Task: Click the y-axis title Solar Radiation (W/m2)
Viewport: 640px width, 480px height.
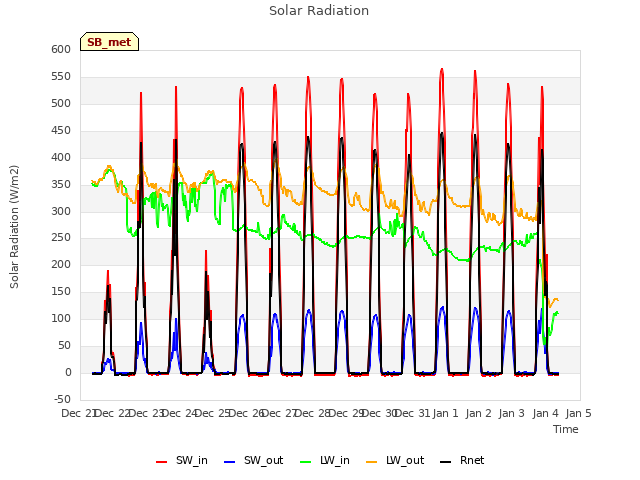Action: 14,227
